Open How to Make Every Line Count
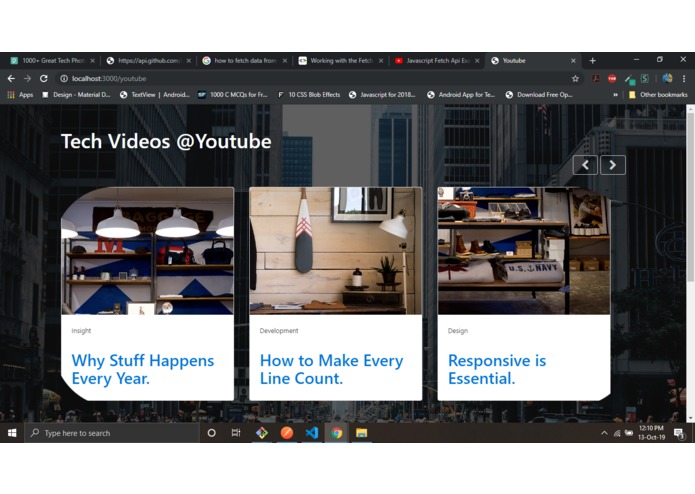Screen dimensions: 695x494 pyautogui.click(x=332, y=370)
